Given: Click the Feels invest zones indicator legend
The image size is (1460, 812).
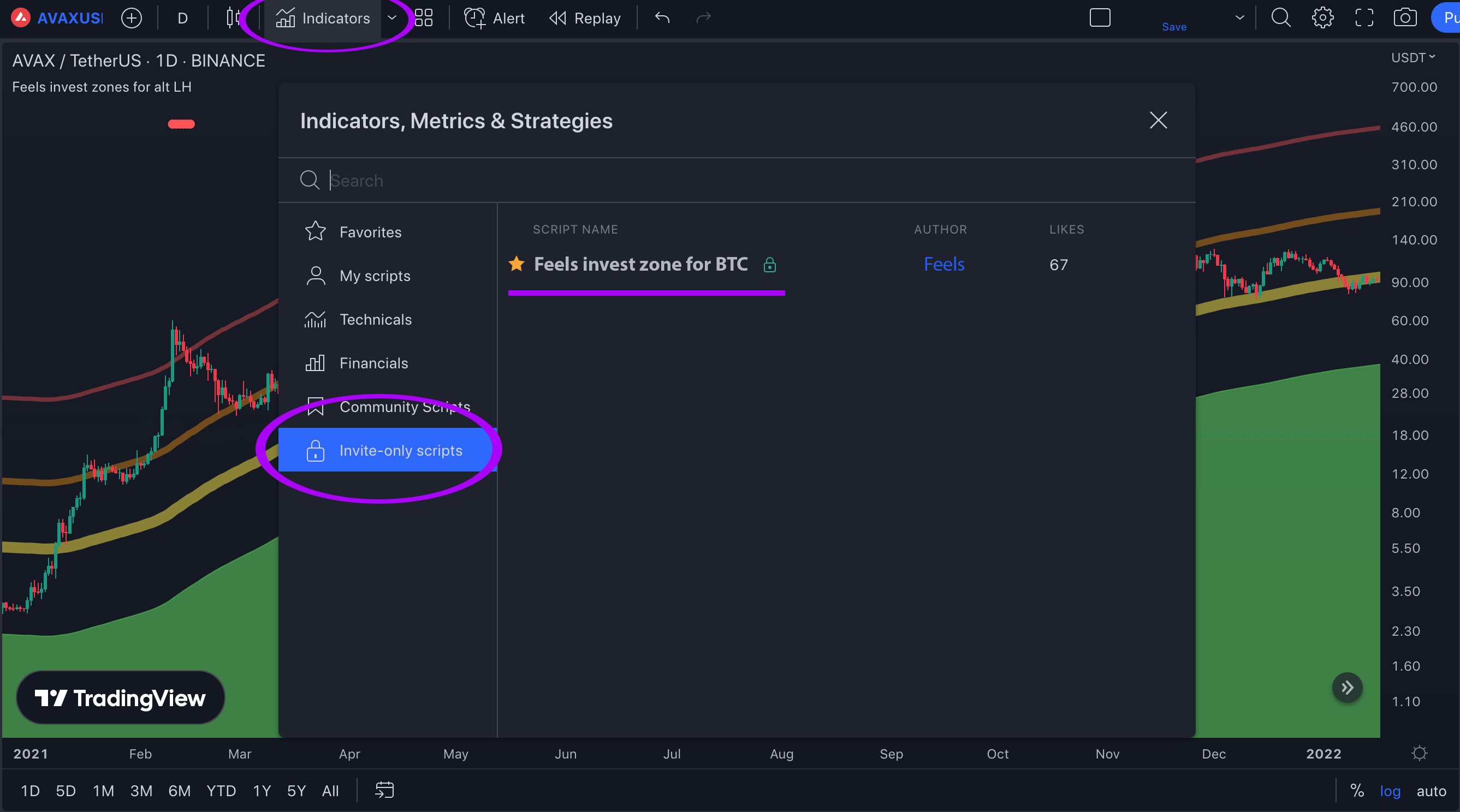Looking at the screenshot, I should pos(102,87).
